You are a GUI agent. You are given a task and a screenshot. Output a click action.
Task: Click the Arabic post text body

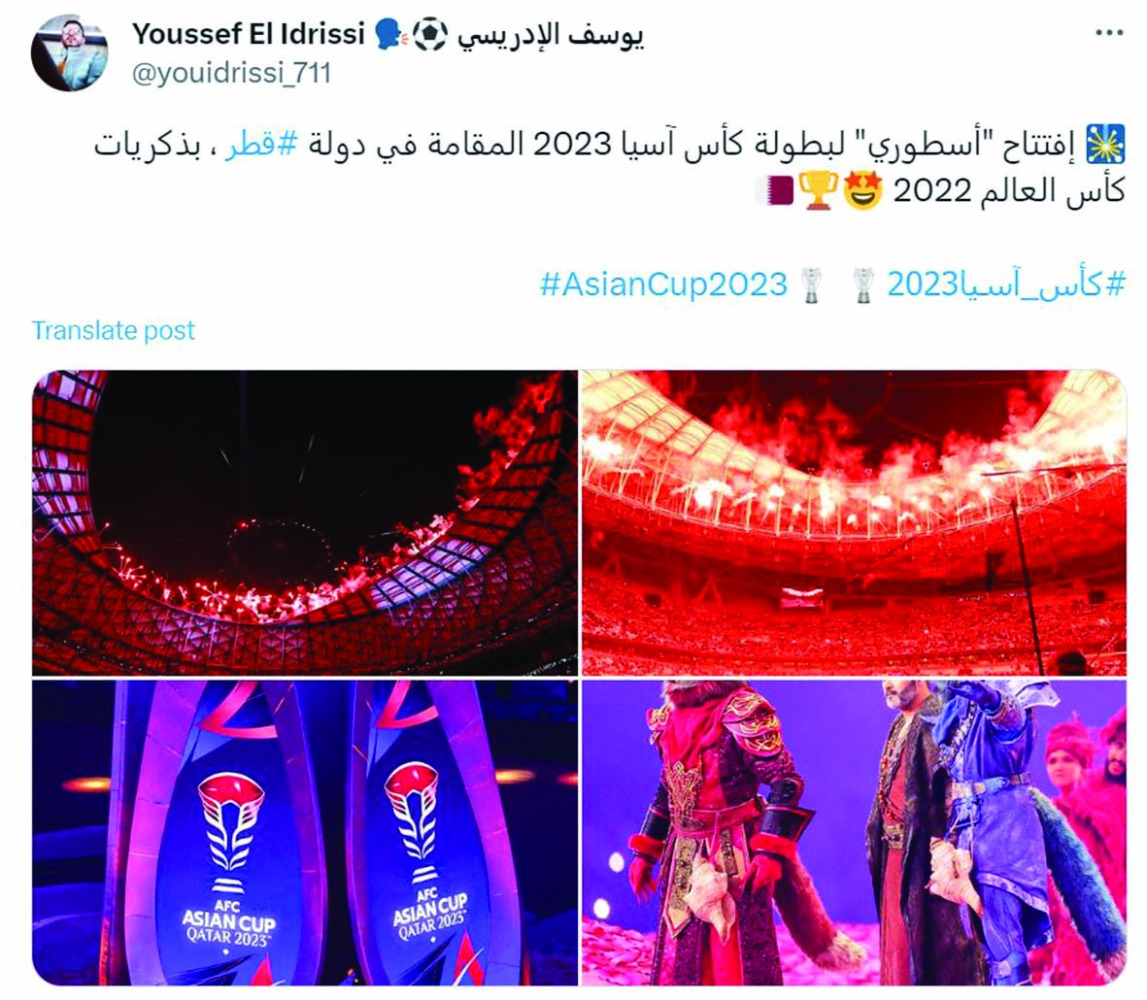pyautogui.click(x=609, y=167)
